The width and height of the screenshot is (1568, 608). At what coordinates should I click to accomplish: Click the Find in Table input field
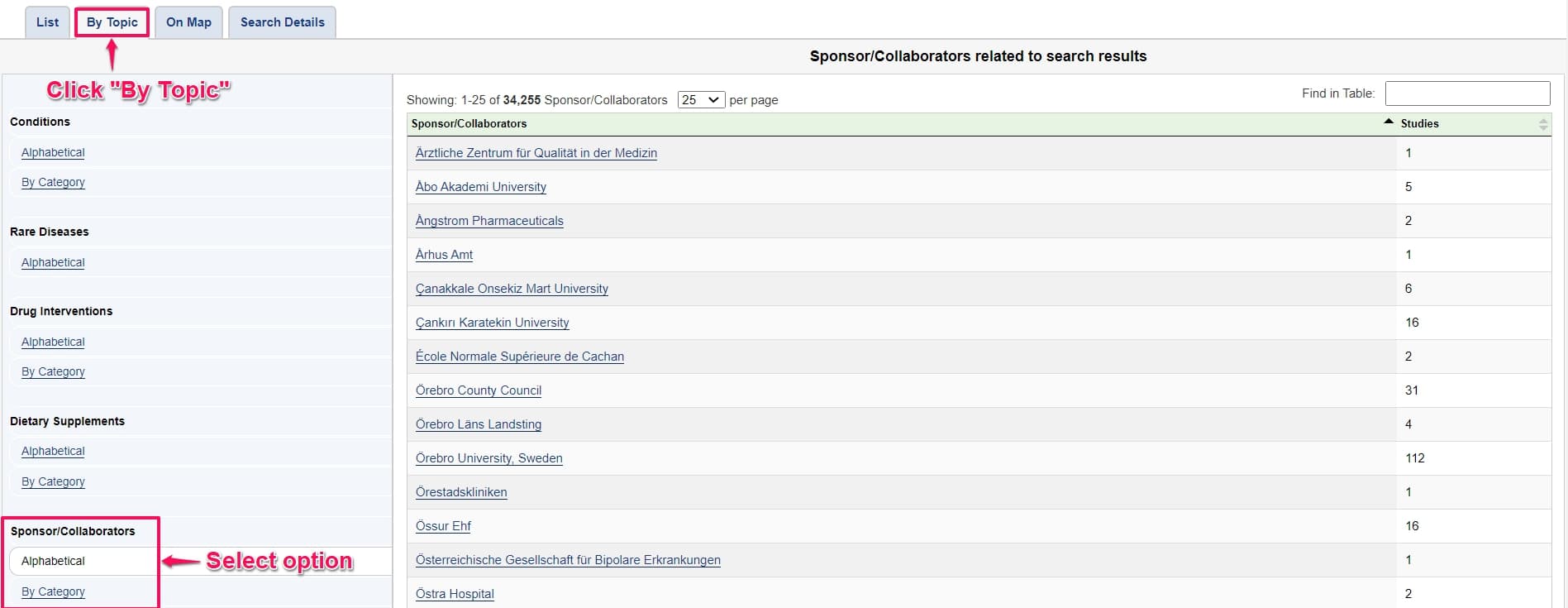pos(1466,93)
